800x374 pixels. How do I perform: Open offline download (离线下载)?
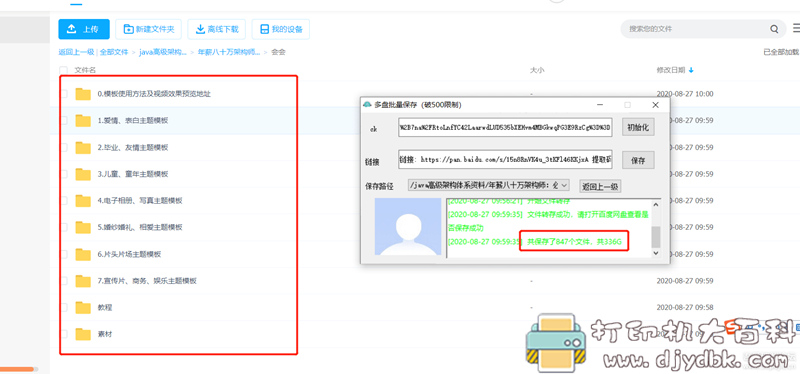click(217, 29)
